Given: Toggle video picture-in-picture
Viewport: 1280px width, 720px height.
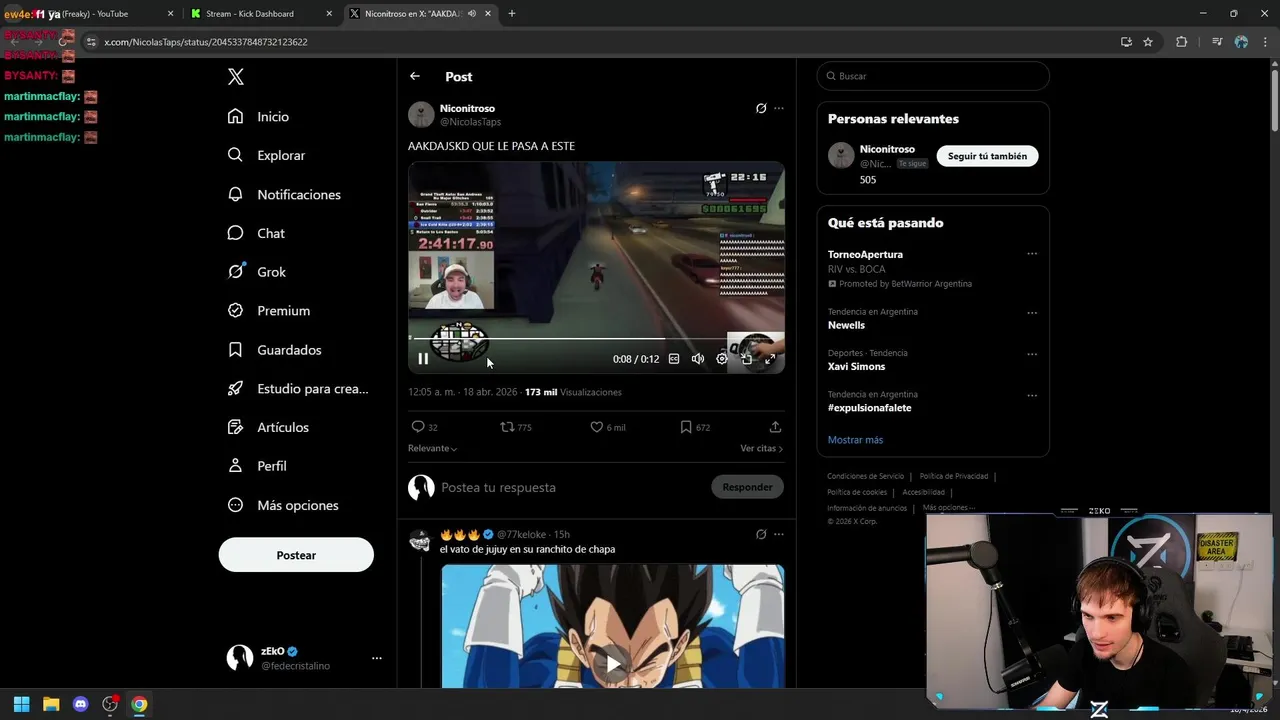Looking at the screenshot, I should click(x=746, y=359).
